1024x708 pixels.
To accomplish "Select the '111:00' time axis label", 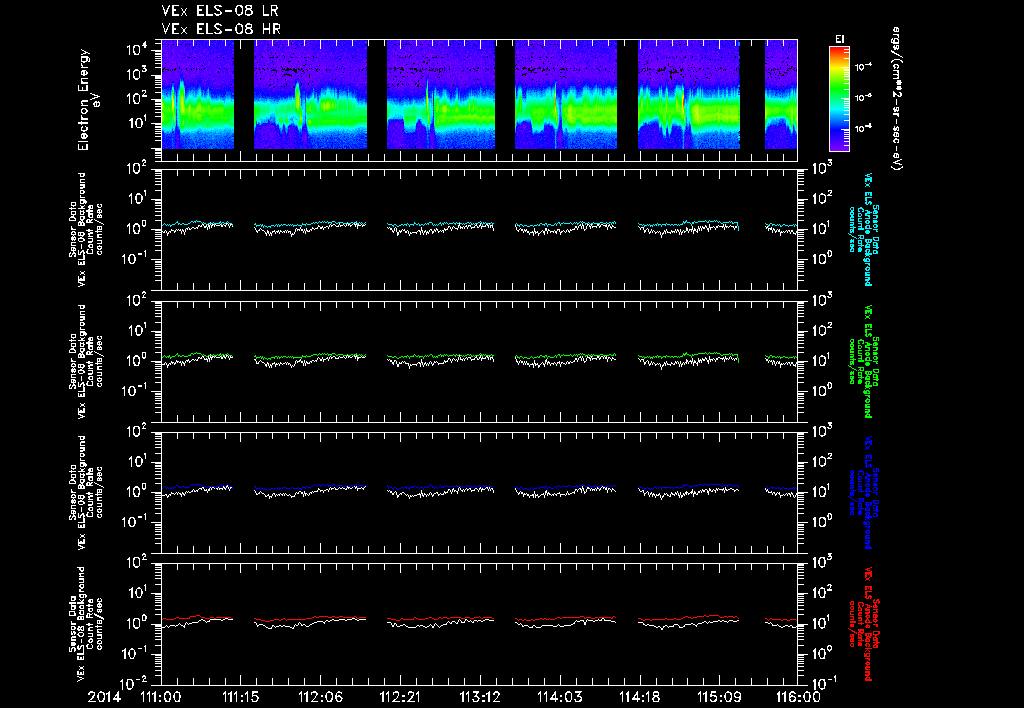I will [161, 698].
